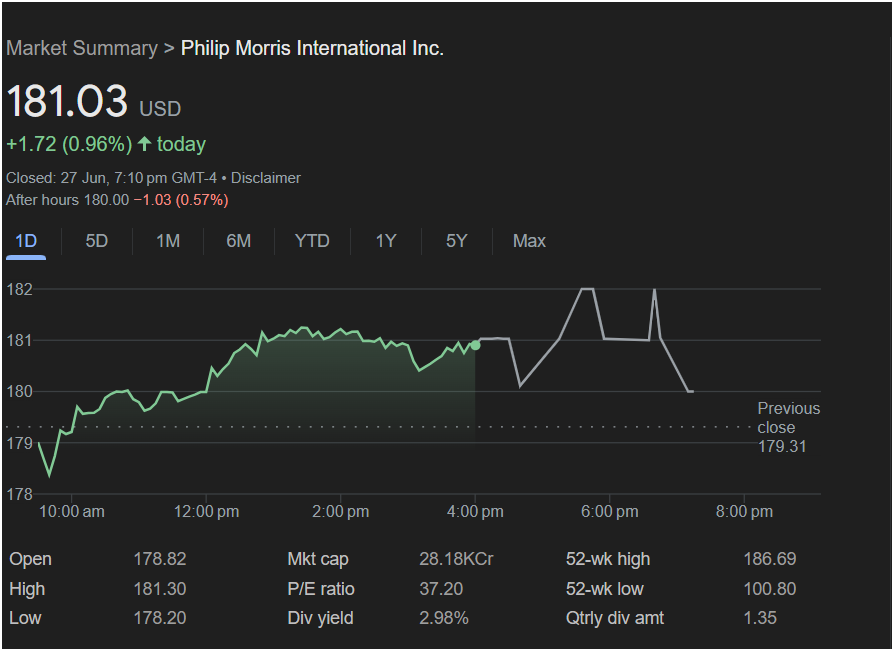Click the Mkt cap value 28.18KCr
Screen dimensions: 894x651
coord(456,559)
